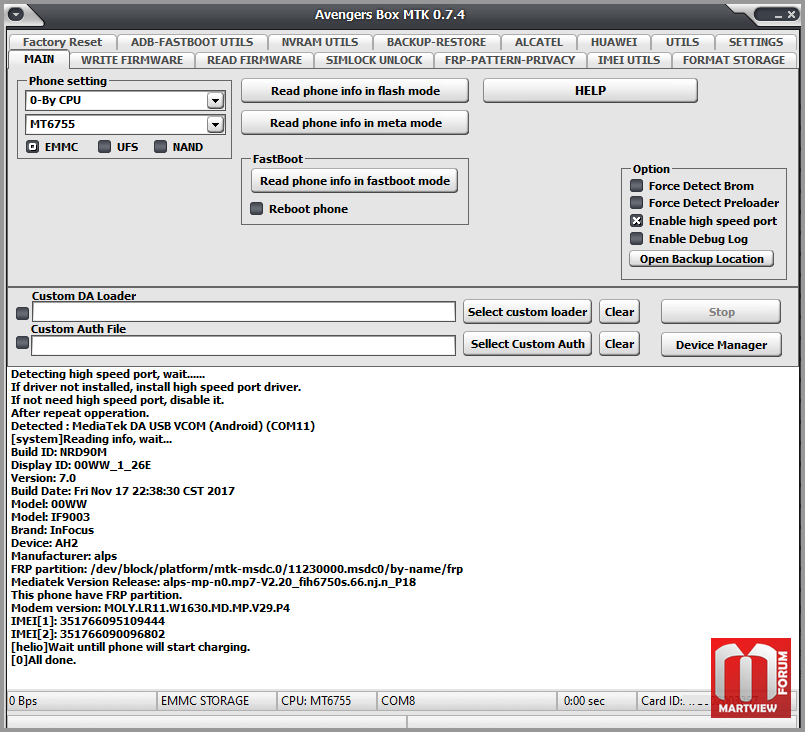Select the MAIN tab
The image size is (805, 732).
click(39, 60)
